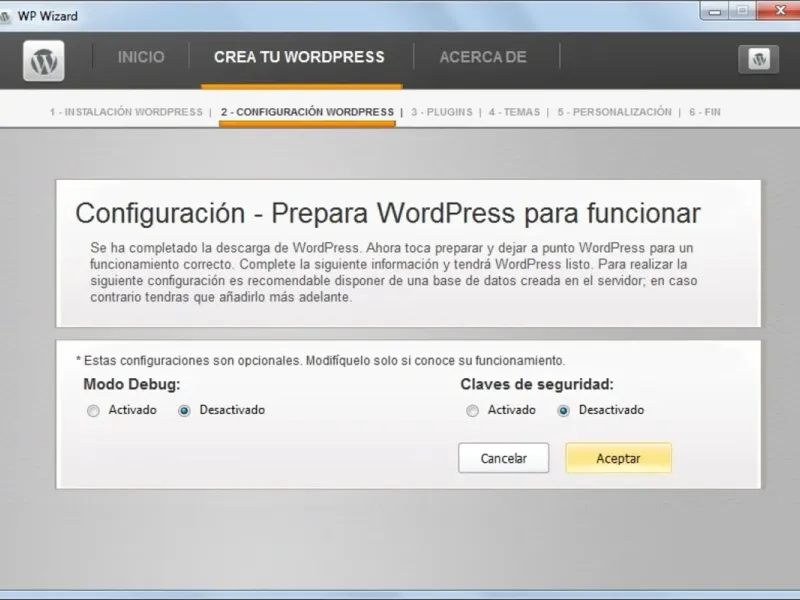This screenshot has height=600, width=800.
Task: Click the Modo Debug label
Action: 132,384
